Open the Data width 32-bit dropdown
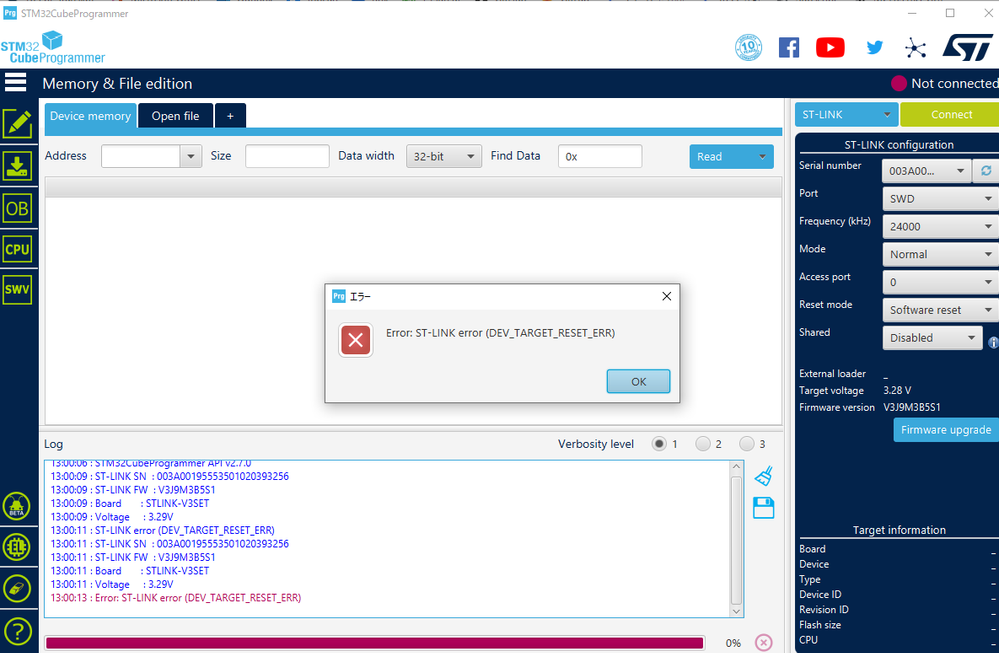The height and width of the screenshot is (653, 999). click(x=443, y=156)
